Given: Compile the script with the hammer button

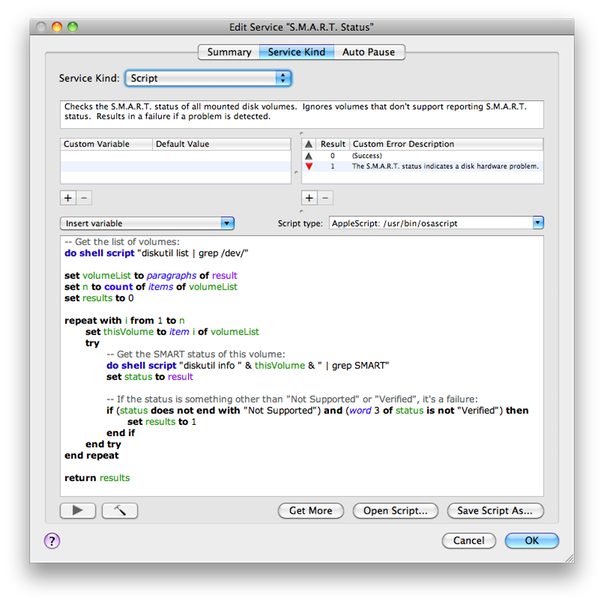Looking at the screenshot, I should point(120,510).
